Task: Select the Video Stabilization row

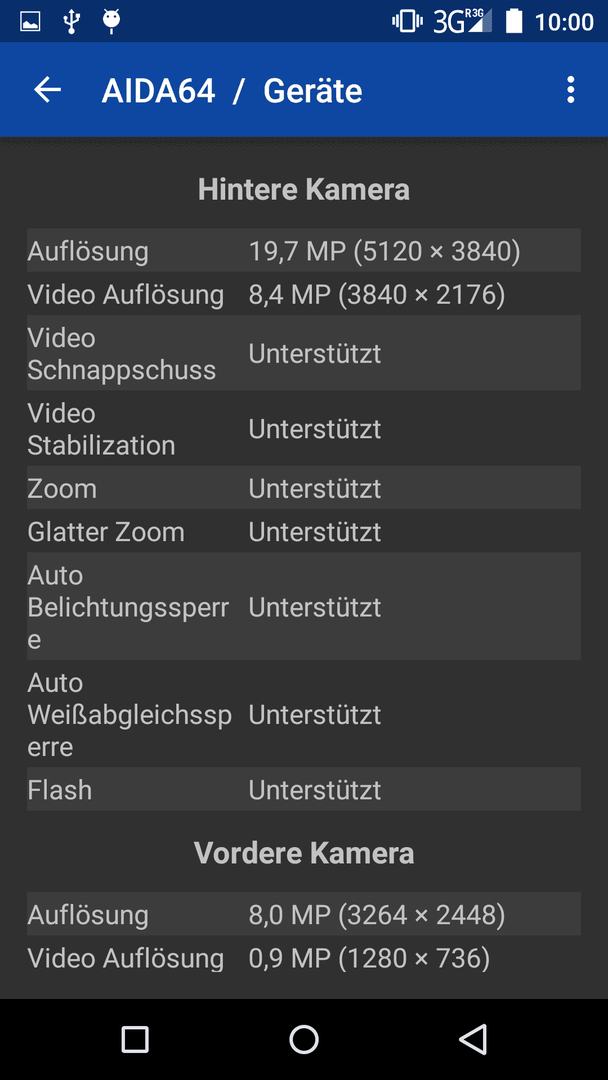Action: [x=304, y=428]
